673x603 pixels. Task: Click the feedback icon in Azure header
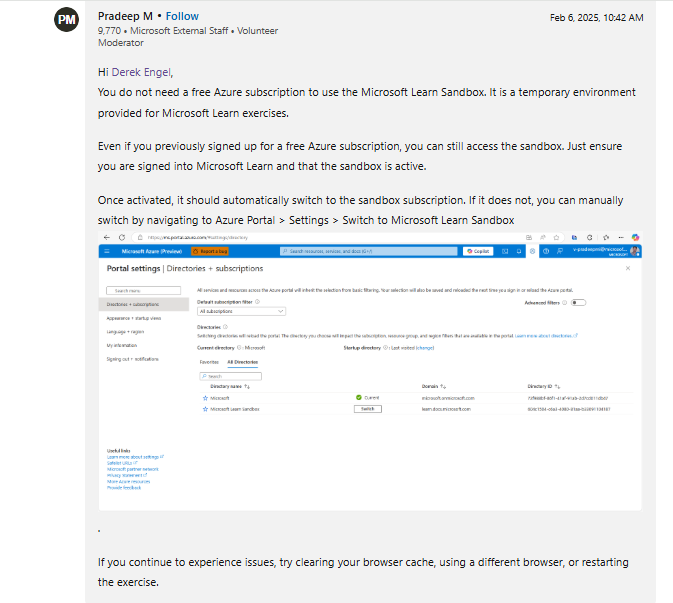(x=560, y=251)
